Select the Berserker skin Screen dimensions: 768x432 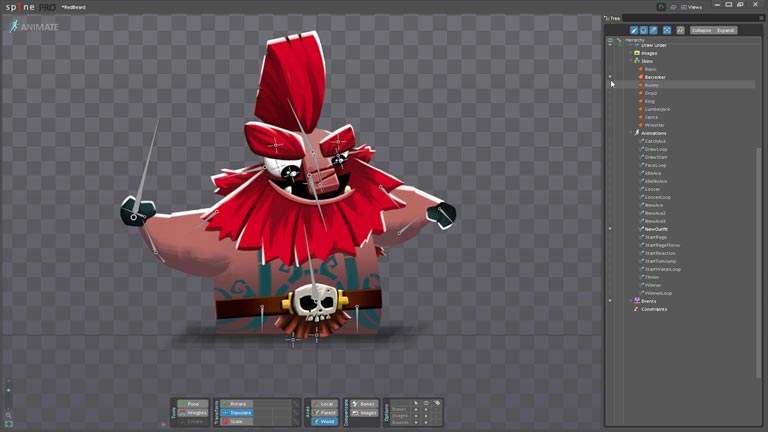click(x=655, y=77)
